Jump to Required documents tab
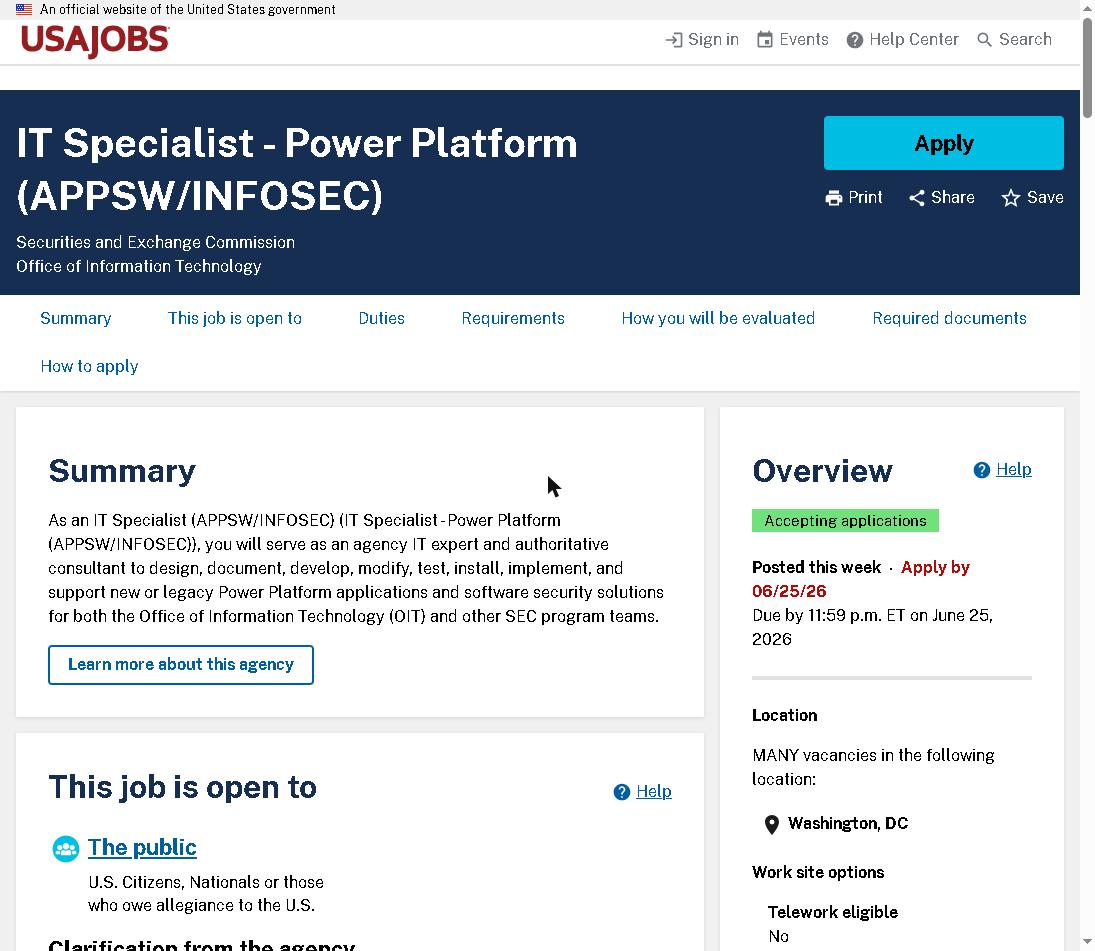The image size is (1095, 951). (949, 318)
